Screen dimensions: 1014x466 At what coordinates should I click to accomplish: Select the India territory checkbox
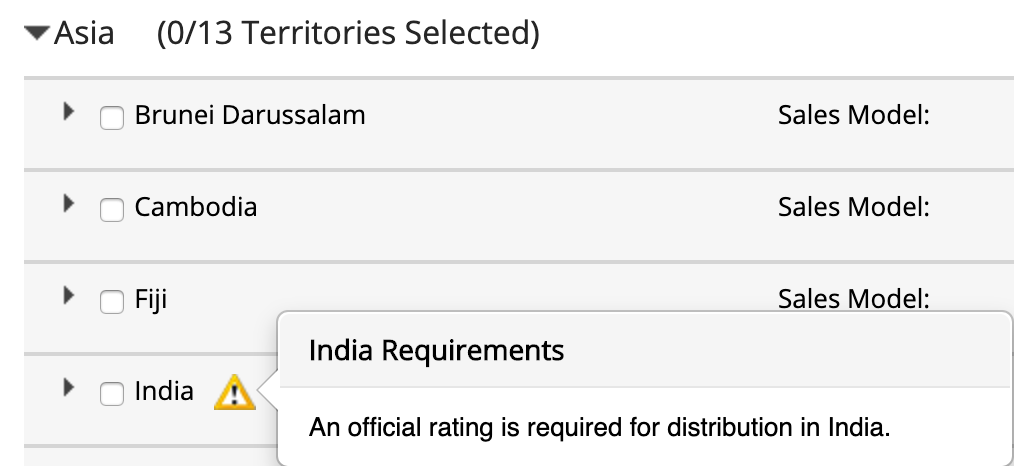[112, 393]
